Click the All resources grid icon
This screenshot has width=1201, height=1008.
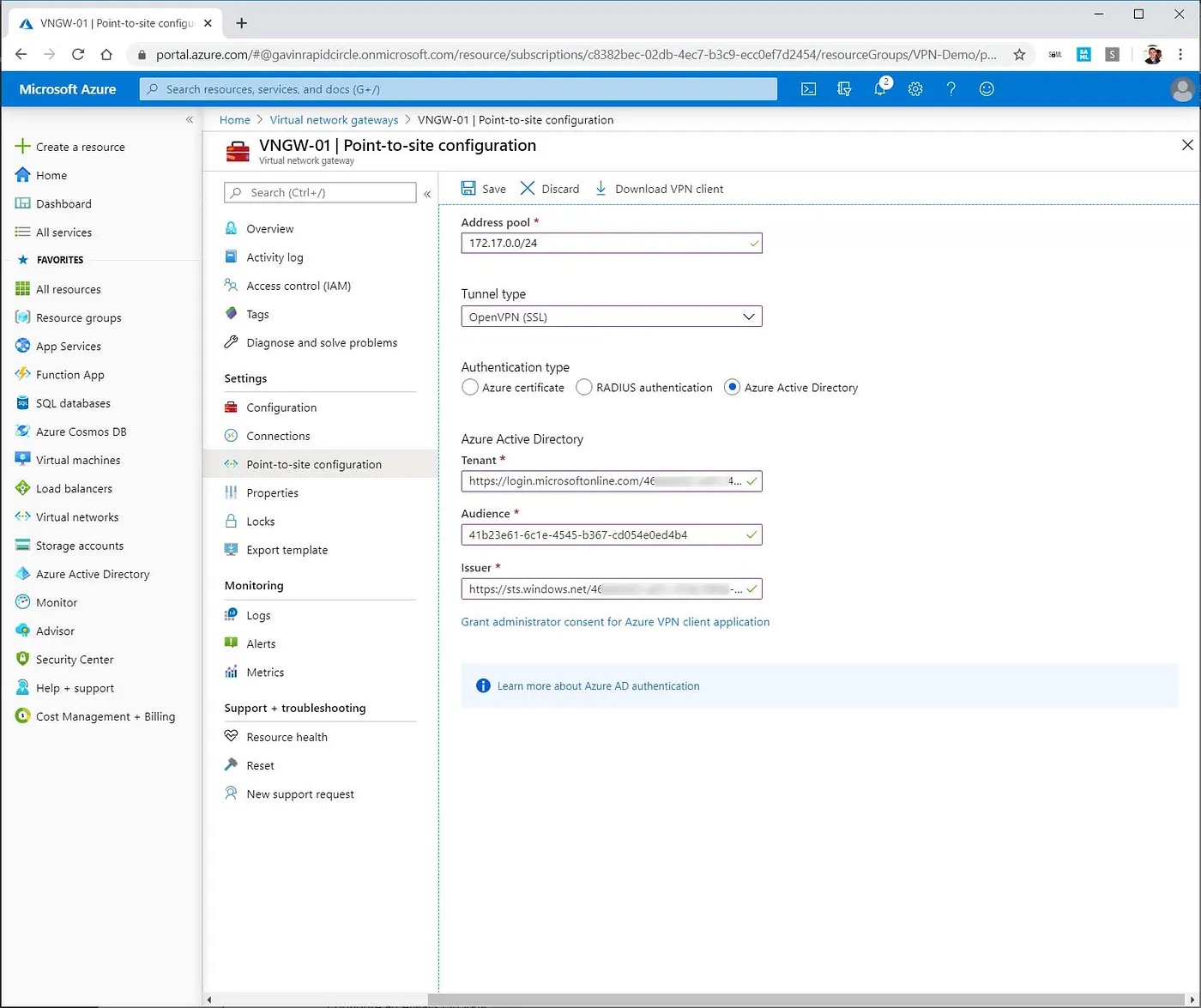click(23, 289)
